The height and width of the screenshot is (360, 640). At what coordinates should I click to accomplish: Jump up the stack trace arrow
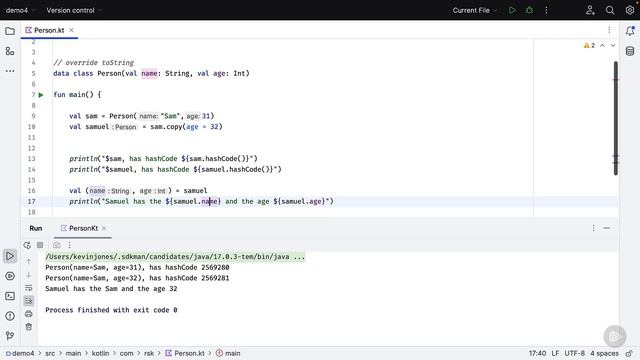tap(29, 261)
